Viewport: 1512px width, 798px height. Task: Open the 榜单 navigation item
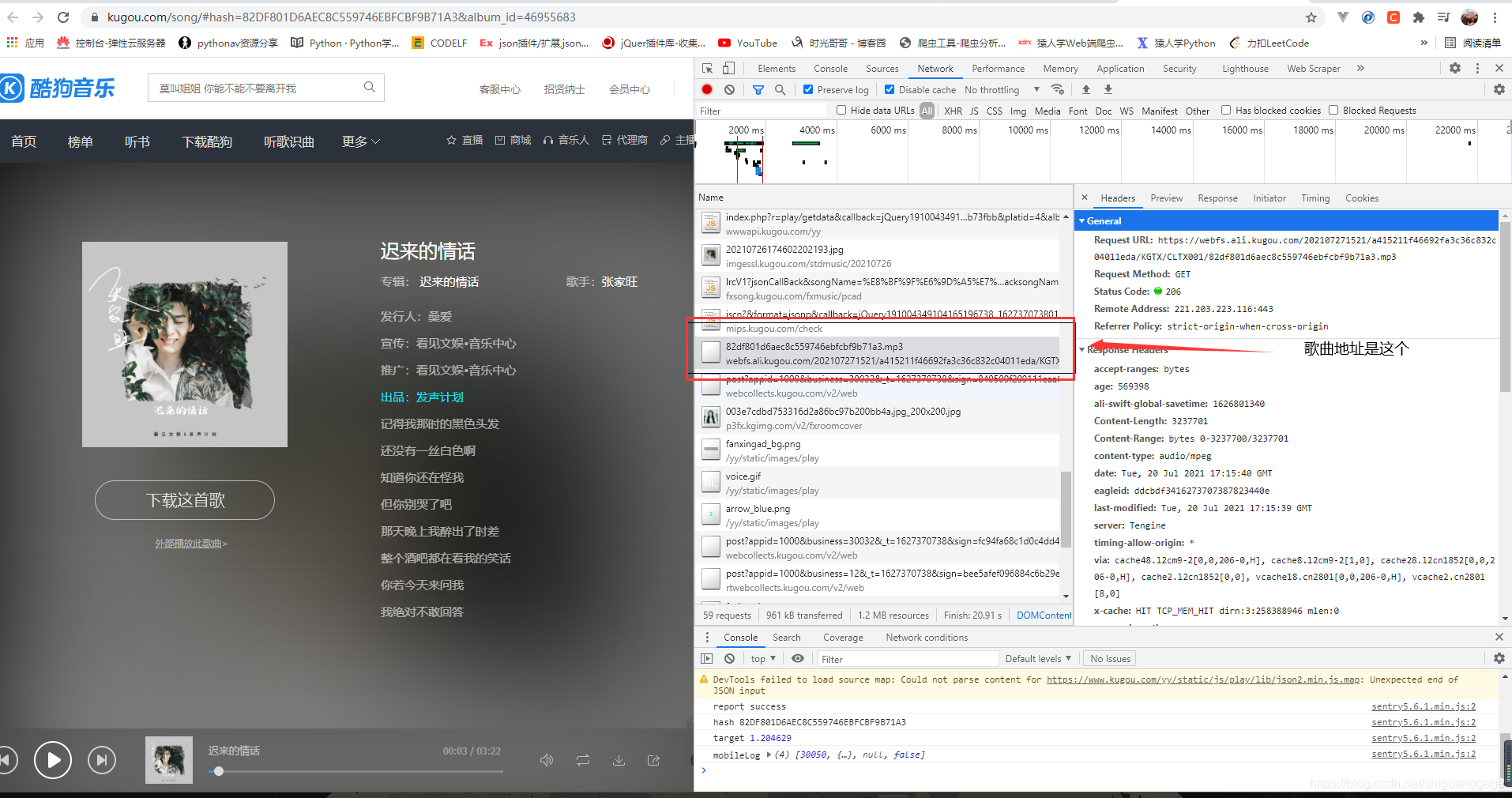point(81,141)
